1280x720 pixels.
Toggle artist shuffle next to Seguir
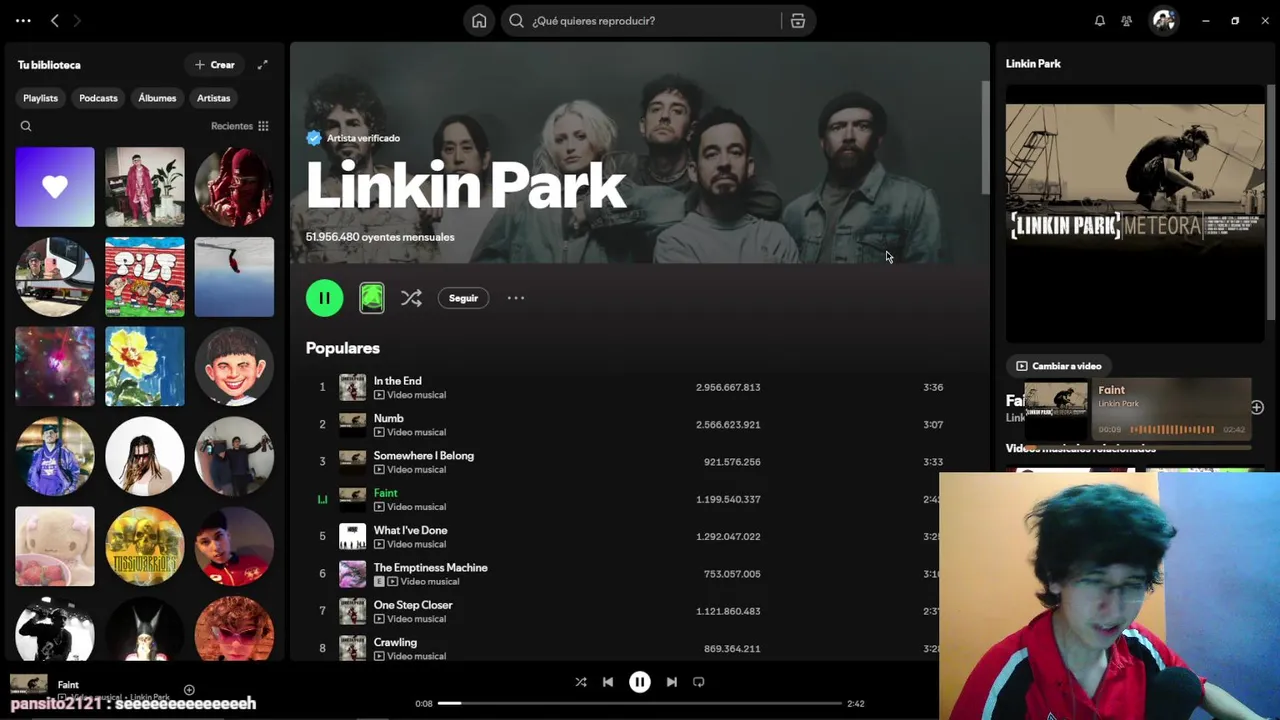[x=411, y=298]
